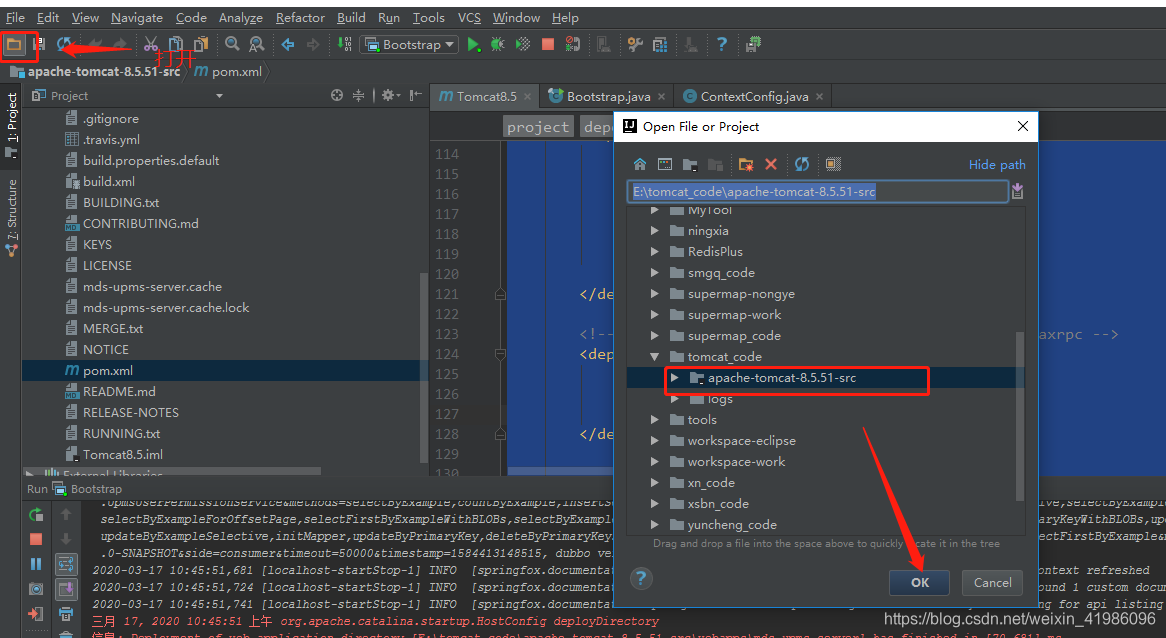Click the Find magnifier icon
This screenshot has width=1166, height=638.
(x=232, y=45)
